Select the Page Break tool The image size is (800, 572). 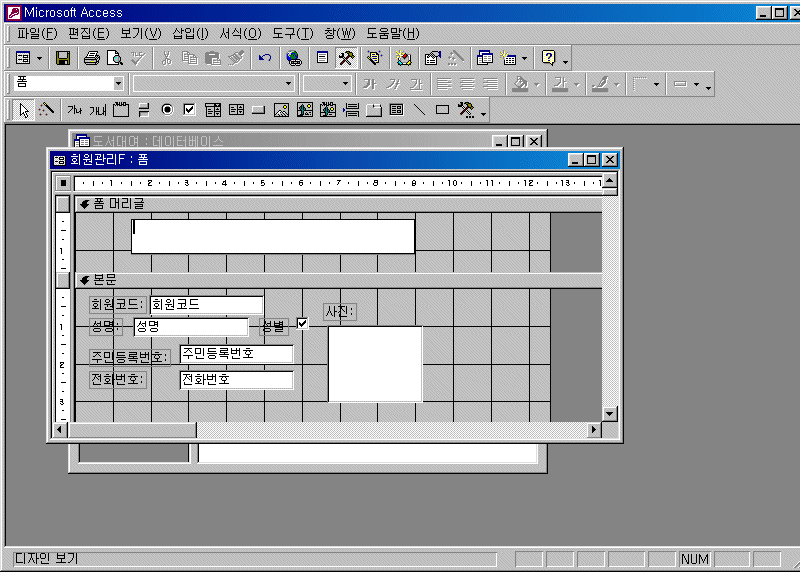[351, 110]
